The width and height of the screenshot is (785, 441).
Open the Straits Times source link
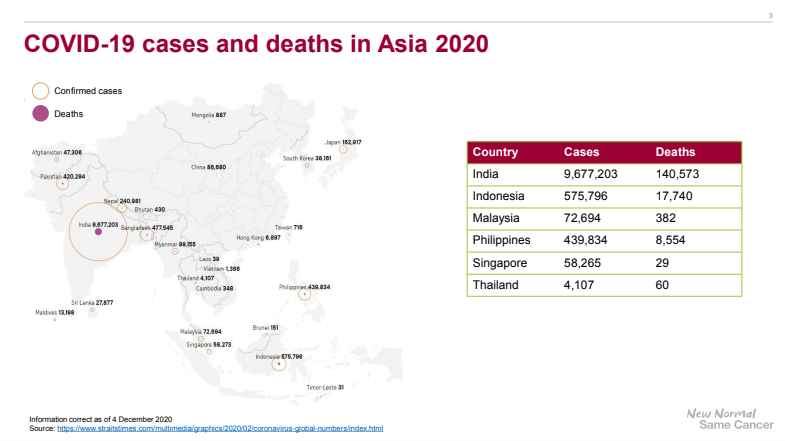tap(220, 428)
